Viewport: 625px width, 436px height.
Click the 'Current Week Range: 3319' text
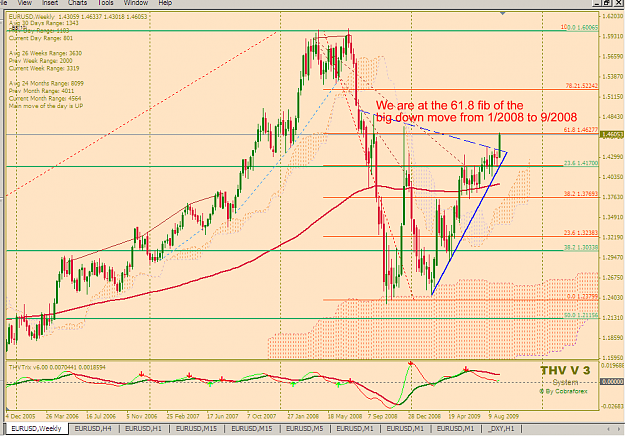[x=44, y=68]
